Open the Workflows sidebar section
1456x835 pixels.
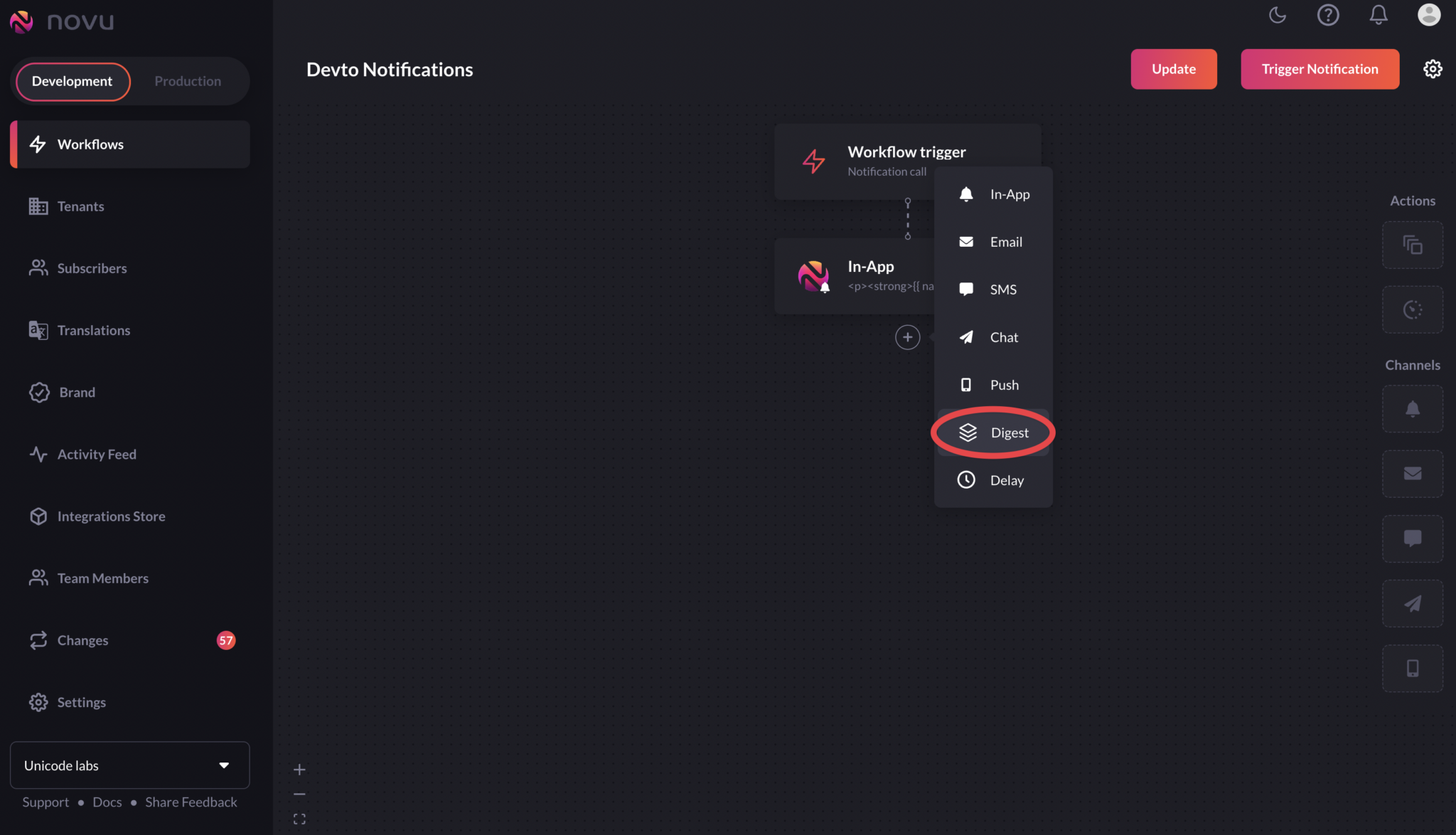91,144
